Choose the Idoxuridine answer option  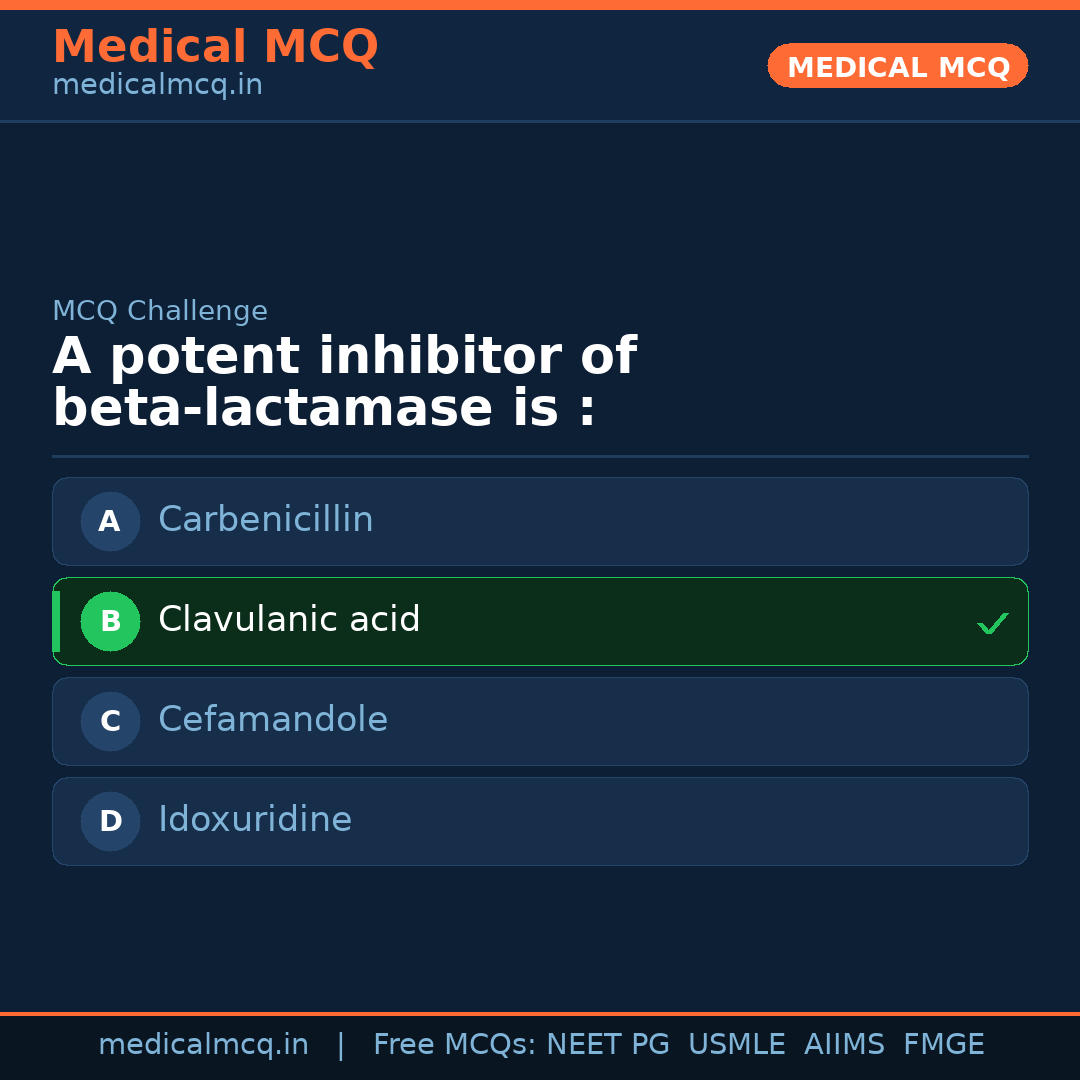point(255,820)
